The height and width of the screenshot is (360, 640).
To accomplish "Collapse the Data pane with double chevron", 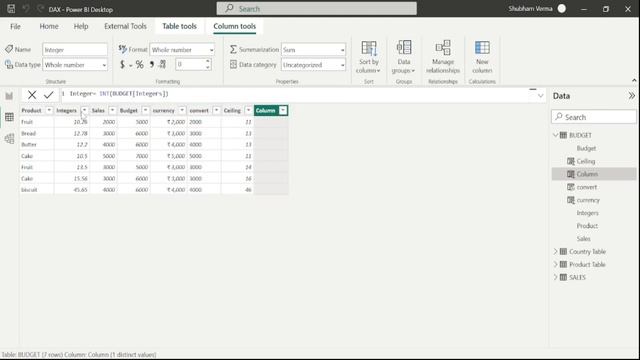I will click(631, 96).
